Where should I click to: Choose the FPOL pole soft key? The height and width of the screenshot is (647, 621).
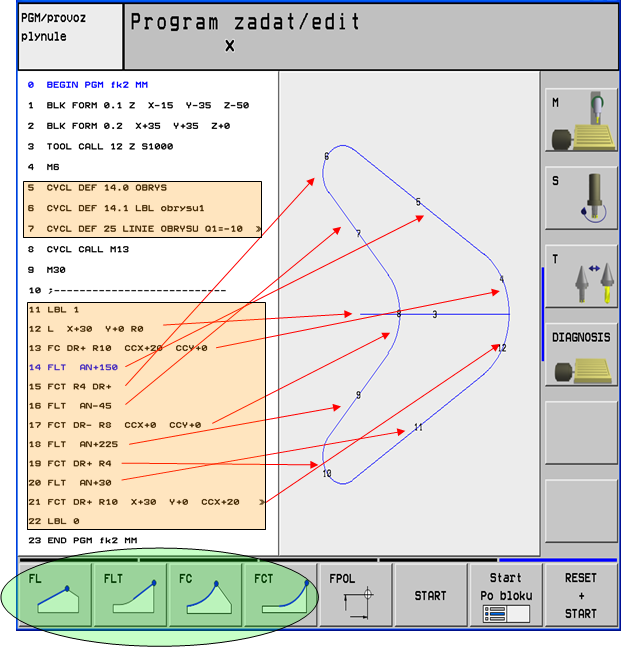pyautogui.click(x=356, y=595)
